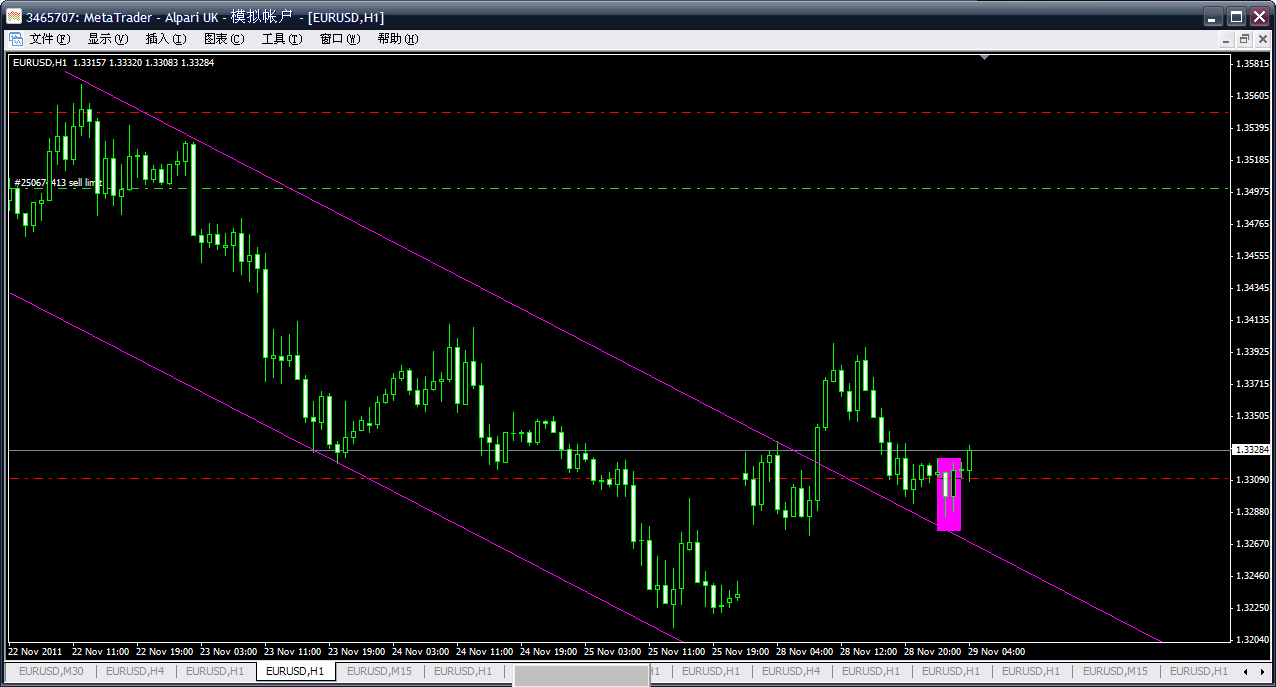Click price scale value 1.32670
Screen dimensions: 1276x687
[1252, 544]
